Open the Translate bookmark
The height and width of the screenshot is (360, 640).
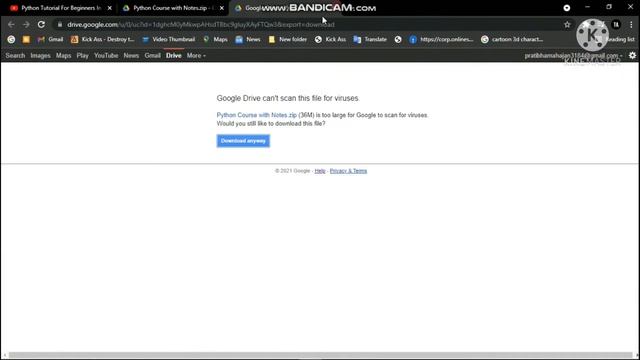click(x=370, y=39)
